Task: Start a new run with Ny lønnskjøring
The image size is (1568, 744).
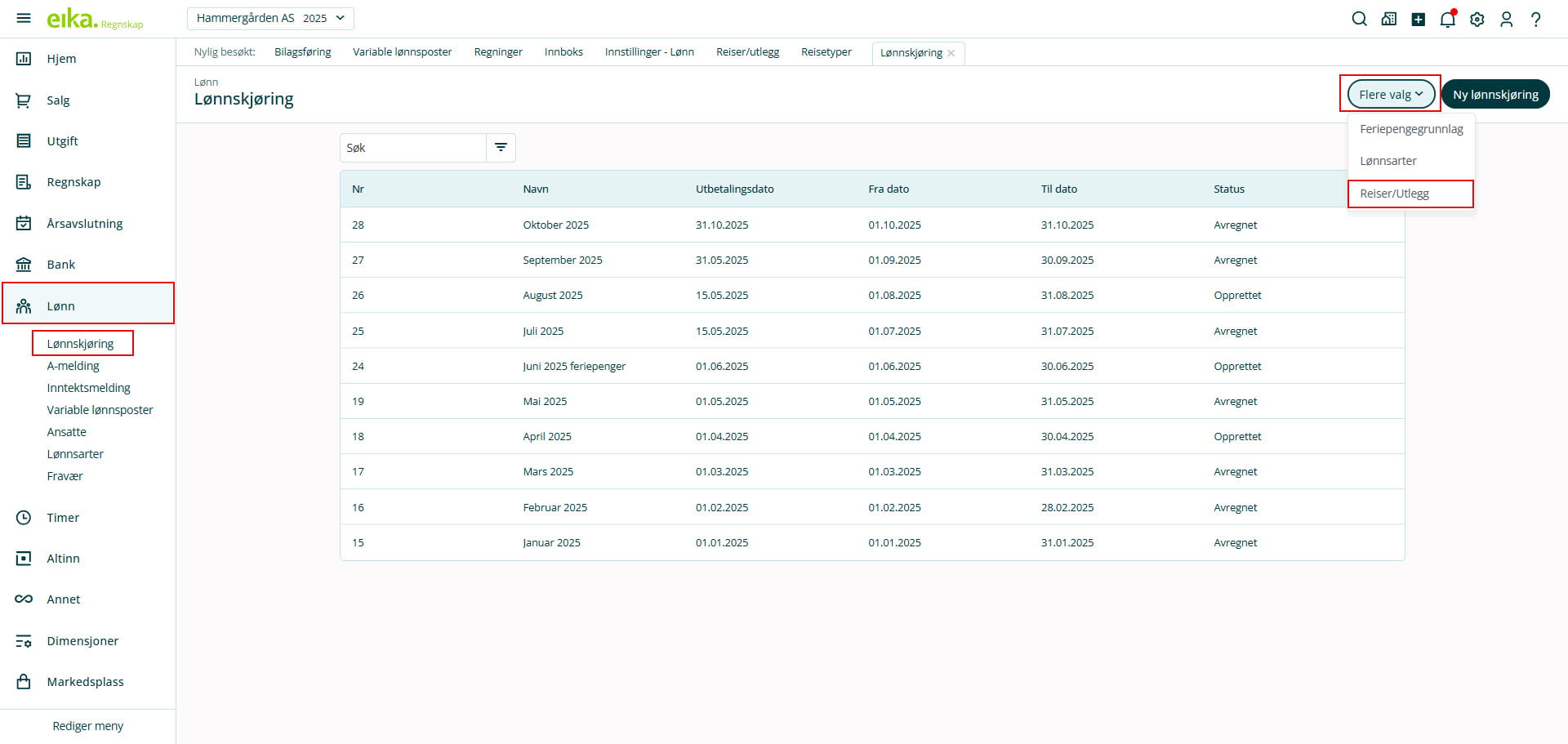Action: point(1494,94)
